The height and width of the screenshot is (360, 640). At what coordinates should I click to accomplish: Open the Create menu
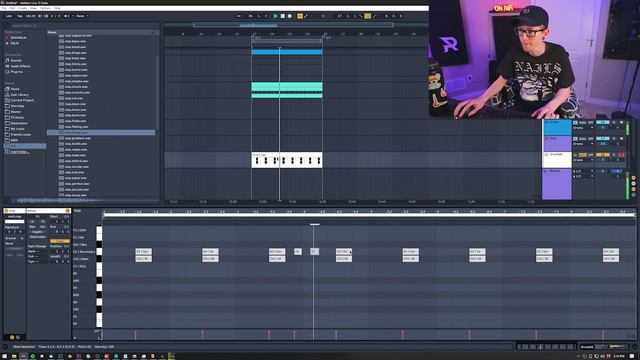coord(22,8)
